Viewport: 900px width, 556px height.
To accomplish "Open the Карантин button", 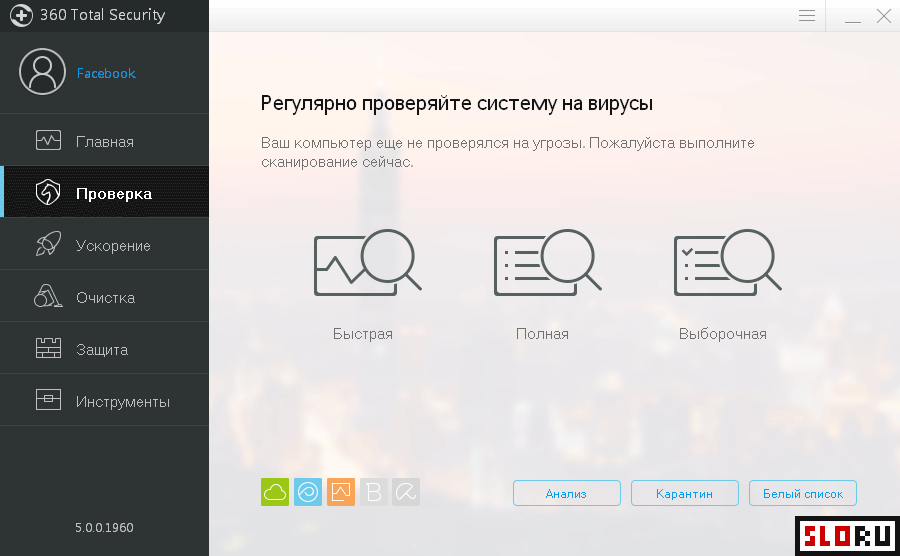I will [685, 493].
